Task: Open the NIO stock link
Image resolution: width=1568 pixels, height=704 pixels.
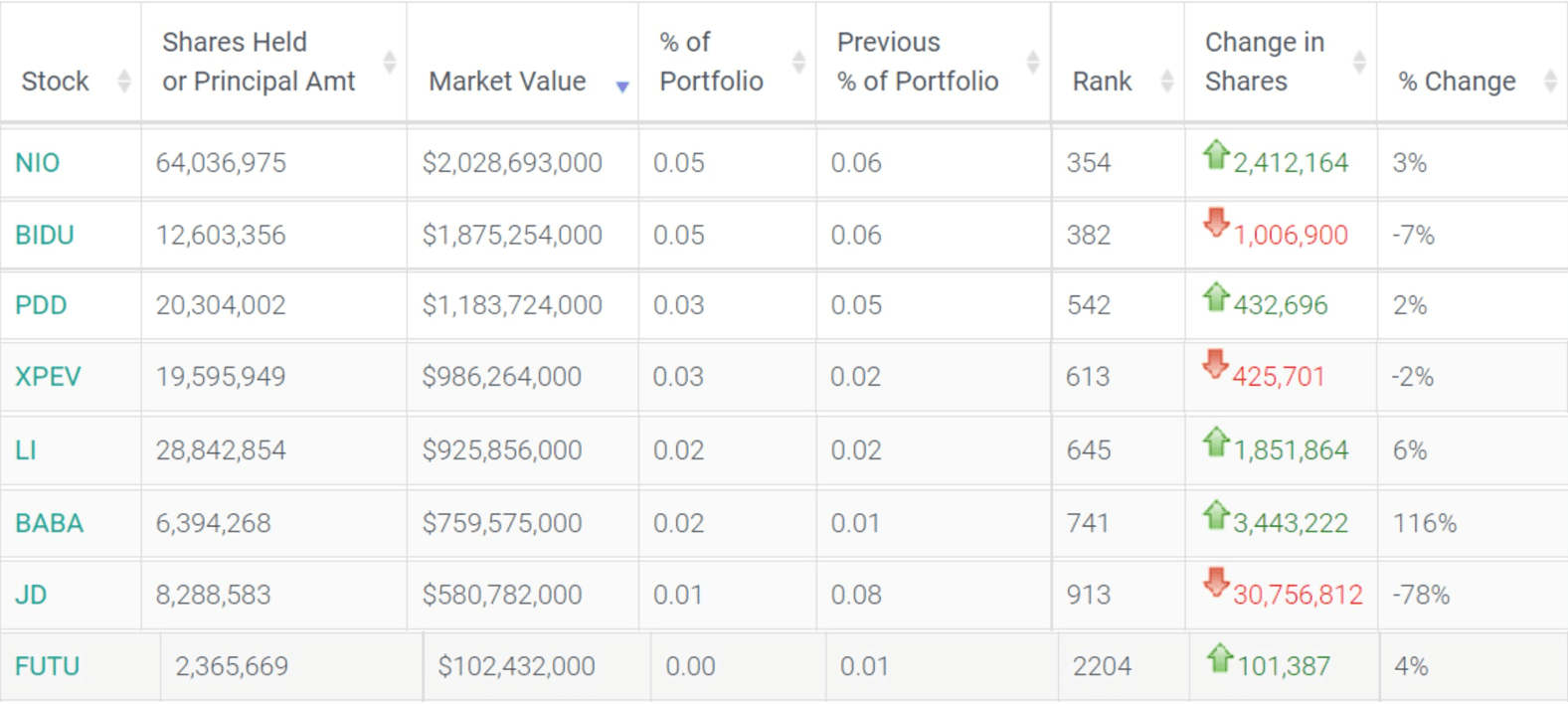Action: coord(38,162)
